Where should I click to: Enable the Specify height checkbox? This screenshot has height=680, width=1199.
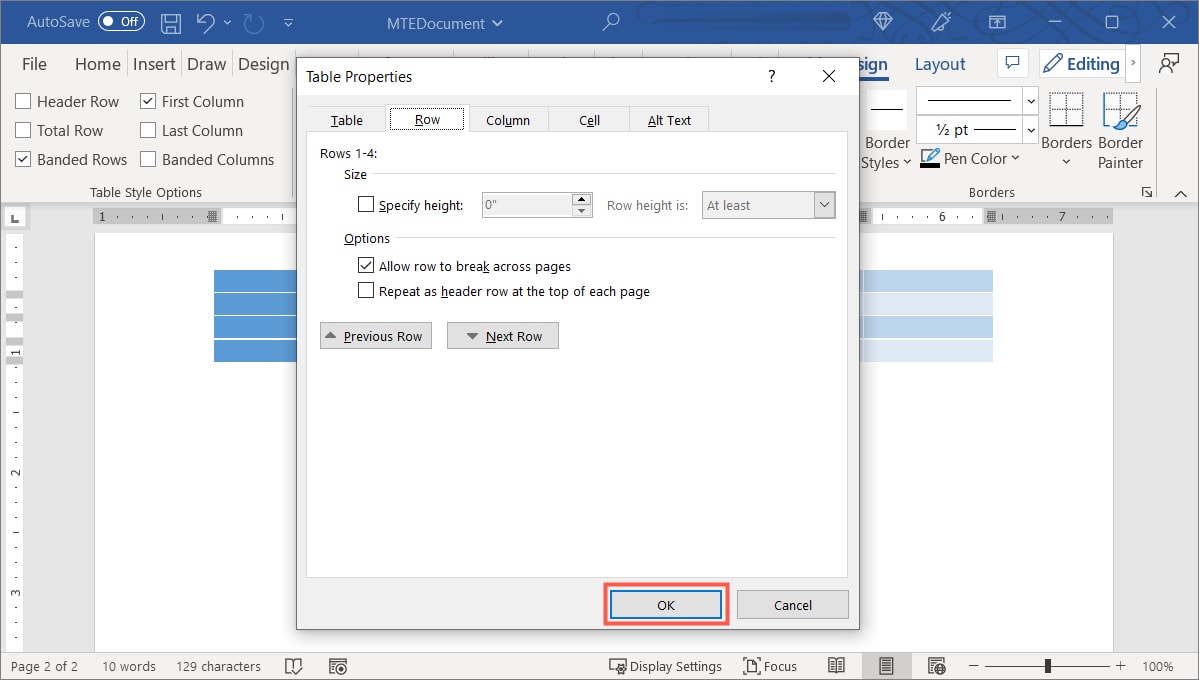tap(366, 204)
